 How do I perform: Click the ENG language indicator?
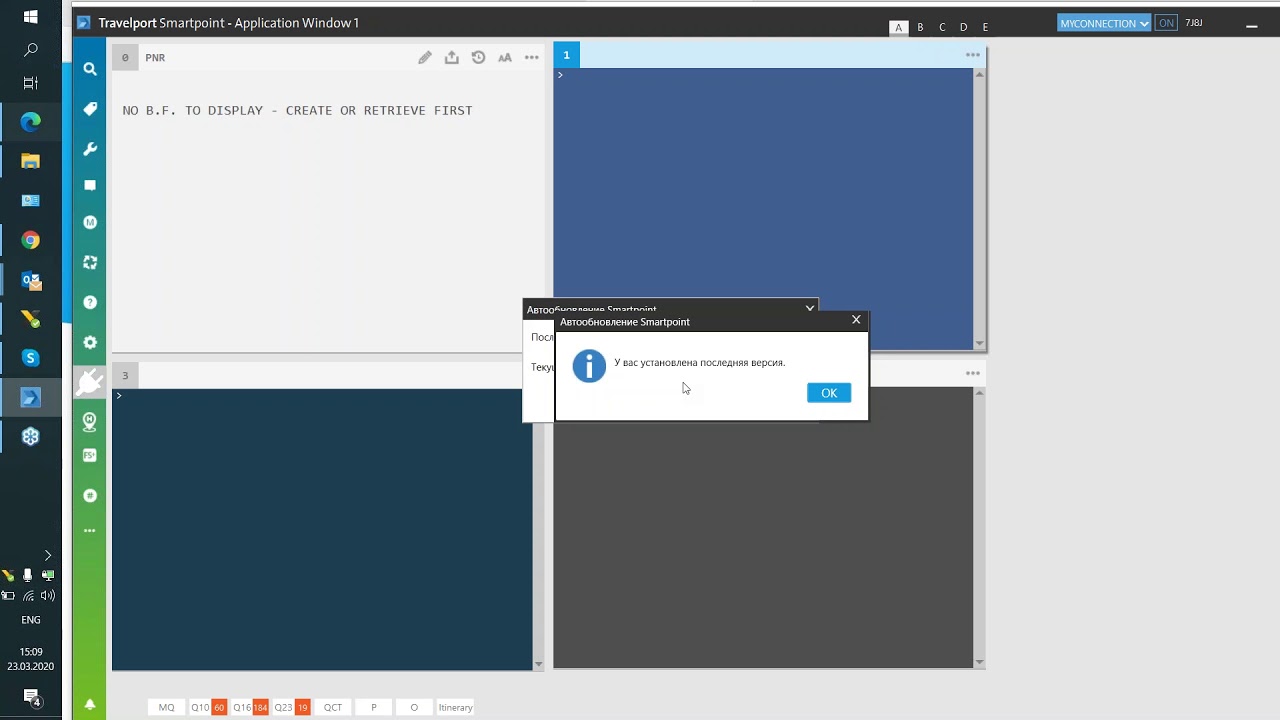click(x=31, y=620)
